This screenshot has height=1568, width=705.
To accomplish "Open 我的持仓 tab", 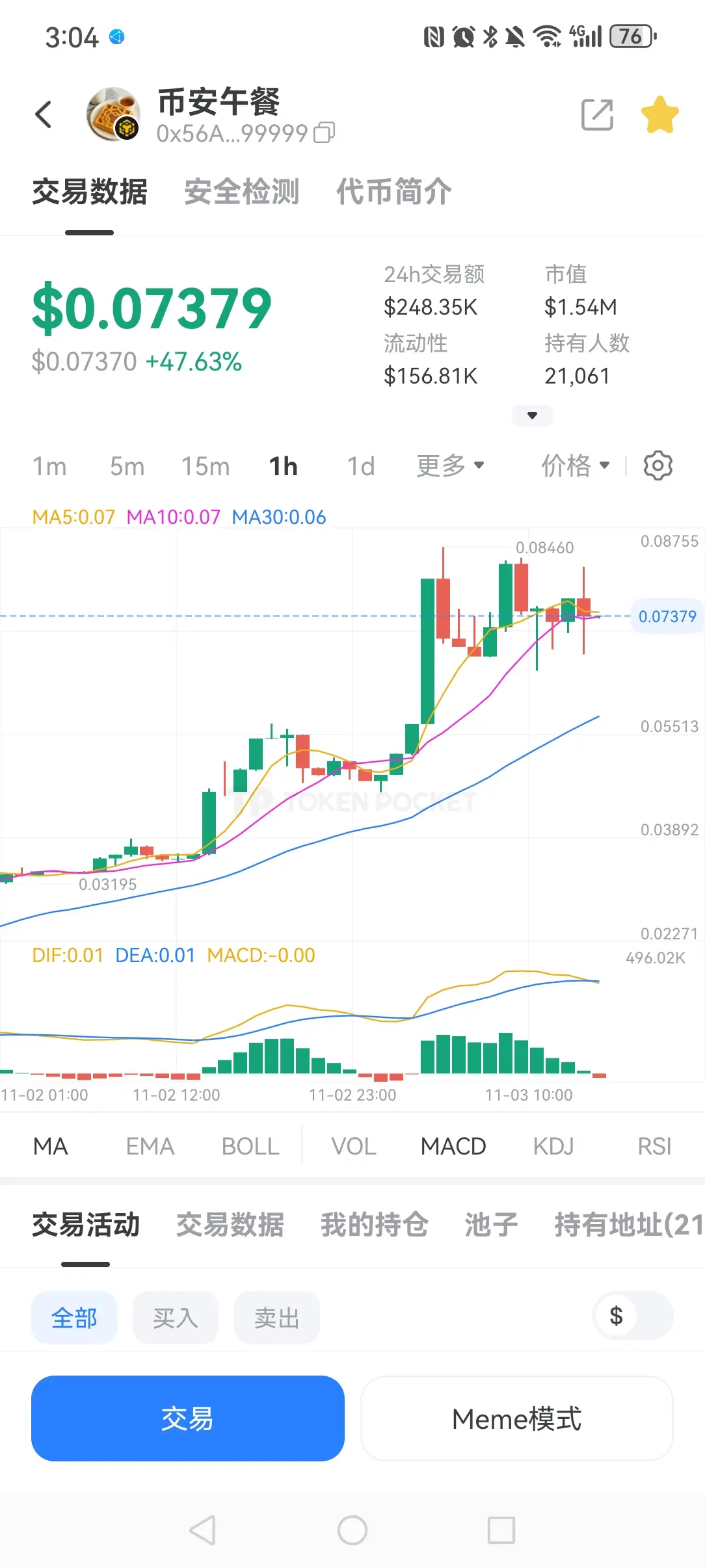I will point(375,1225).
